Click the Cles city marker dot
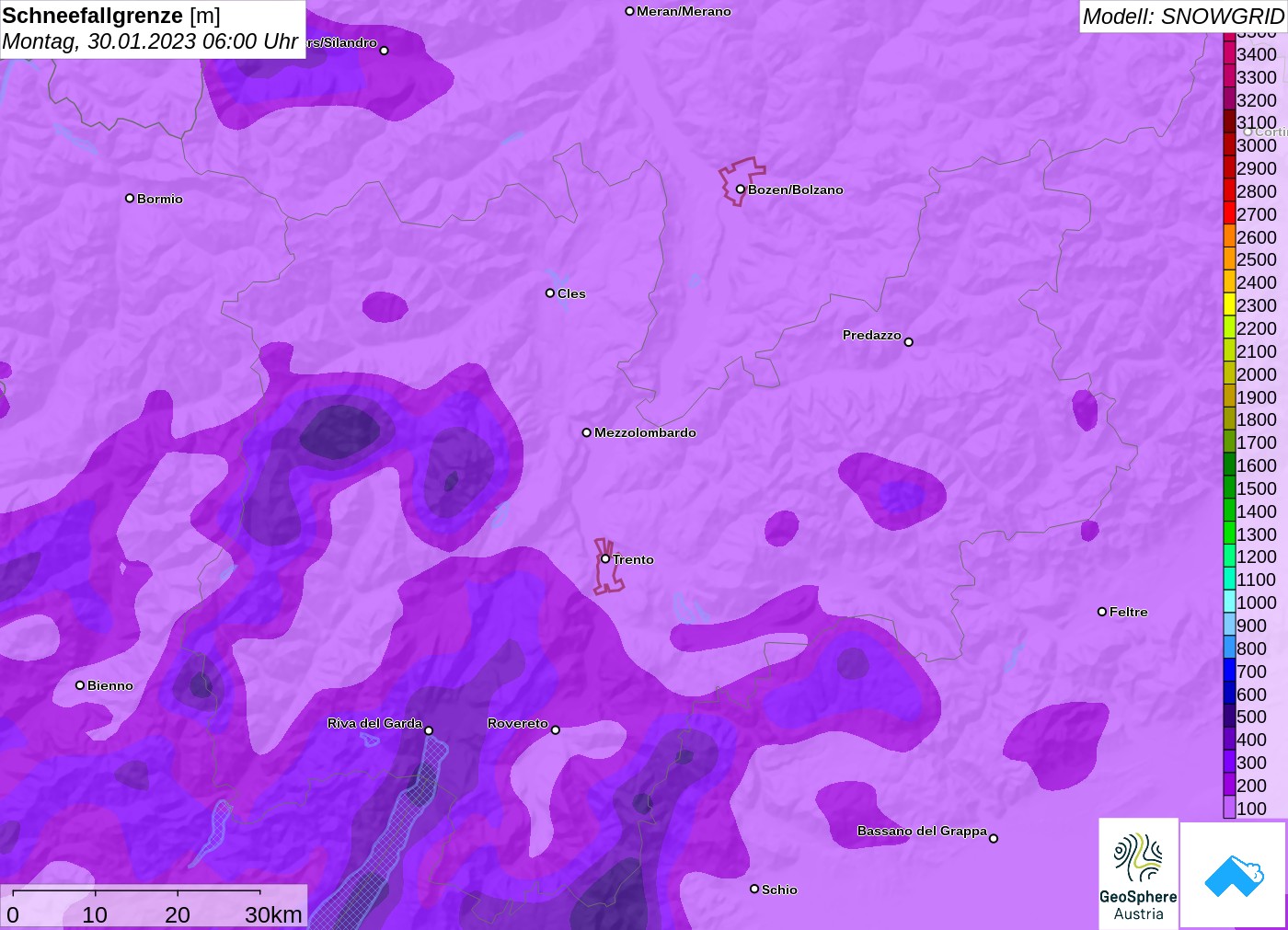Viewport: 1288px width, 930px height. pos(550,293)
